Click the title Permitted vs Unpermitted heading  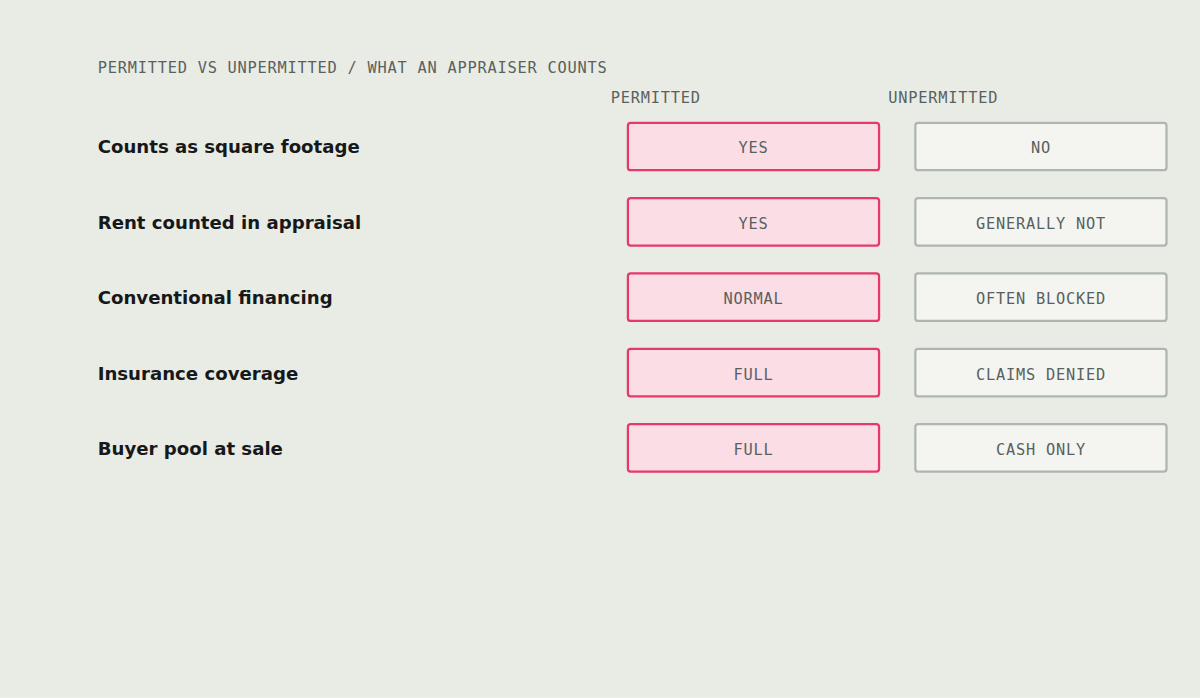tap(352, 67)
